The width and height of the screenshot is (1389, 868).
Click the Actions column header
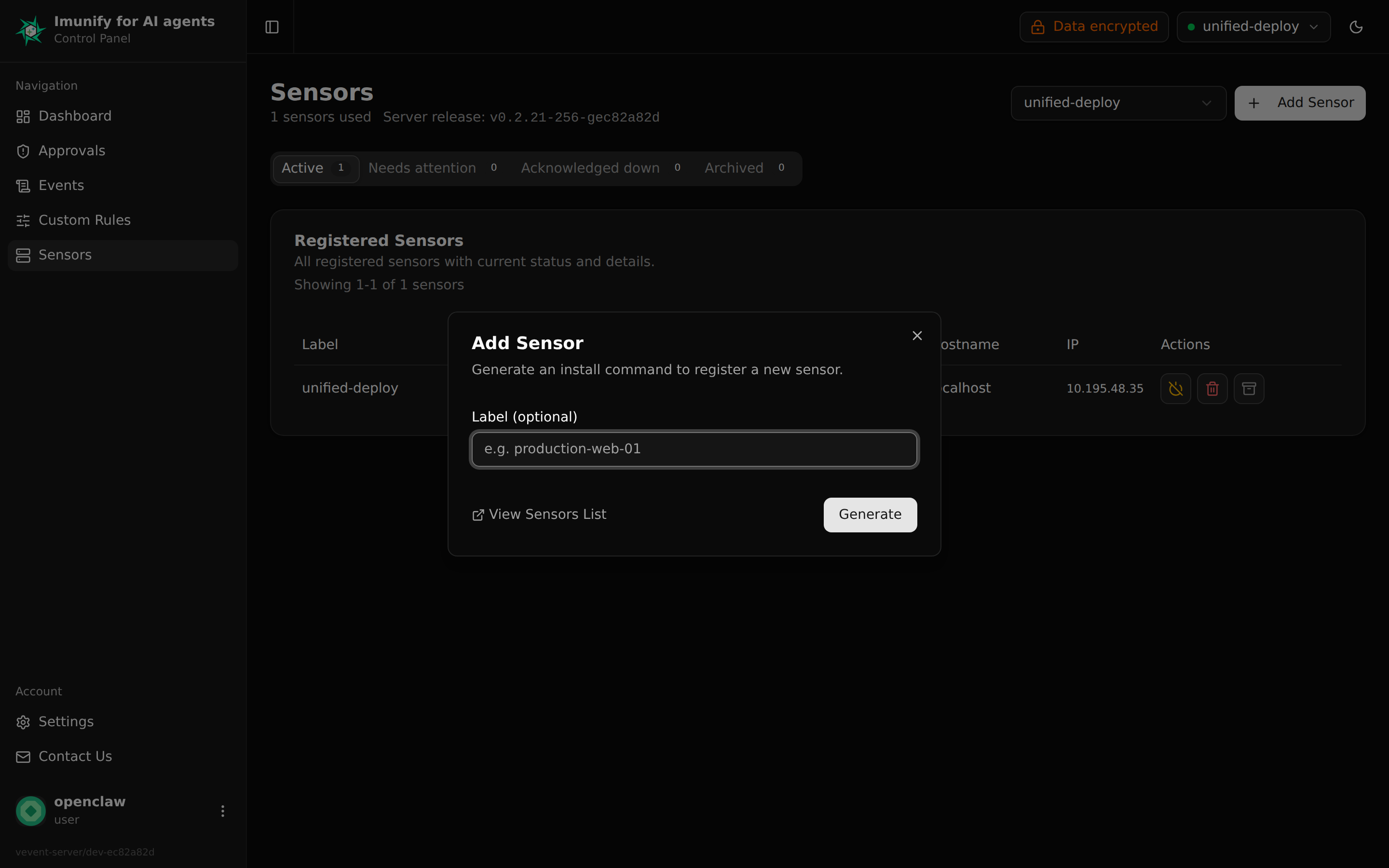1185,344
